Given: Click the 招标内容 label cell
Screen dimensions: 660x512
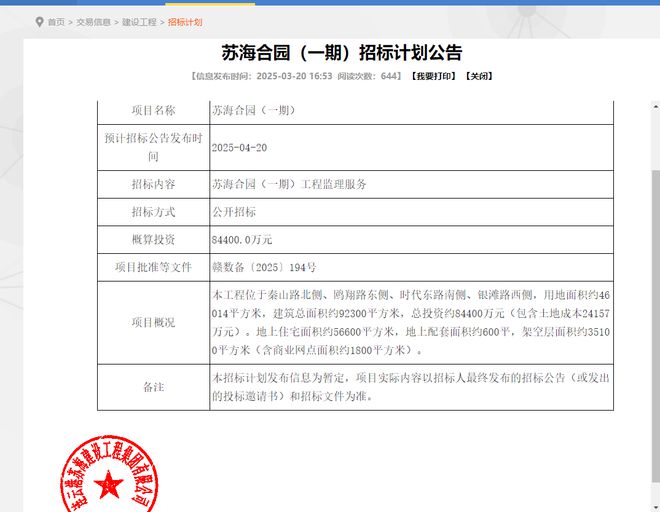Looking at the screenshot, I should 153,184.
